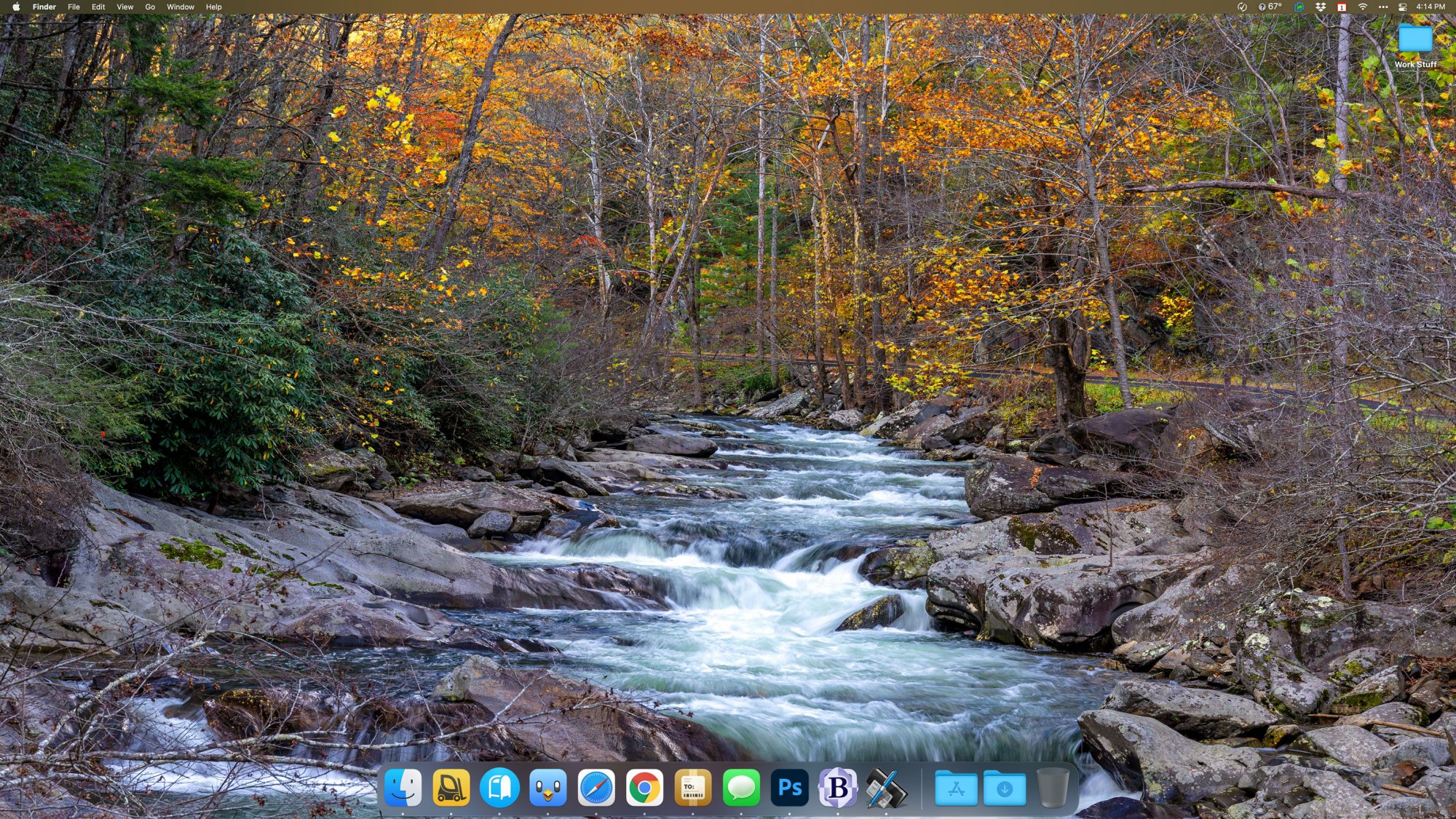Open the File menu
The width and height of the screenshot is (1456, 819).
pyautogui.click(x=74, y=7)
